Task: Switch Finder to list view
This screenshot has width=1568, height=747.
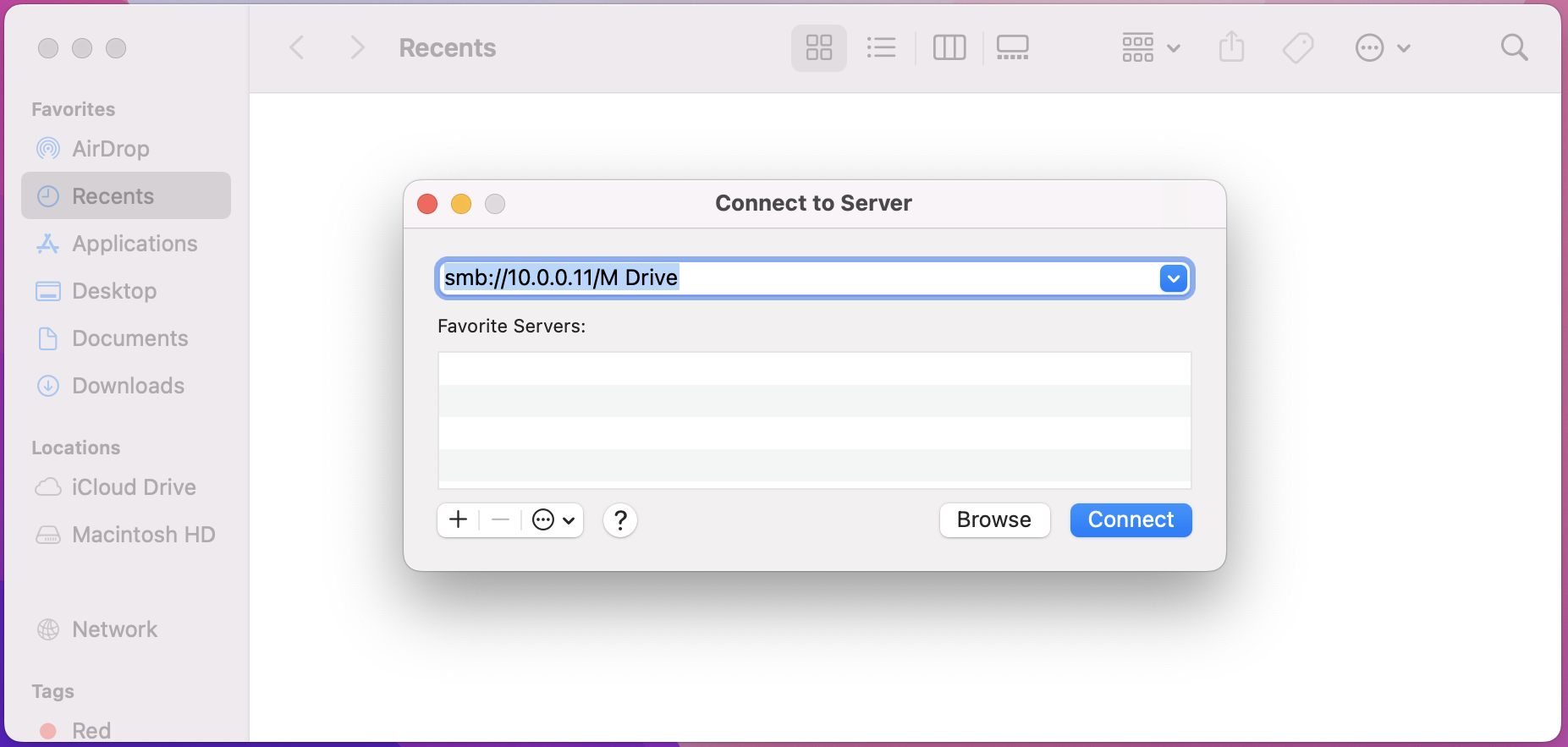Action: coord(881,47)
